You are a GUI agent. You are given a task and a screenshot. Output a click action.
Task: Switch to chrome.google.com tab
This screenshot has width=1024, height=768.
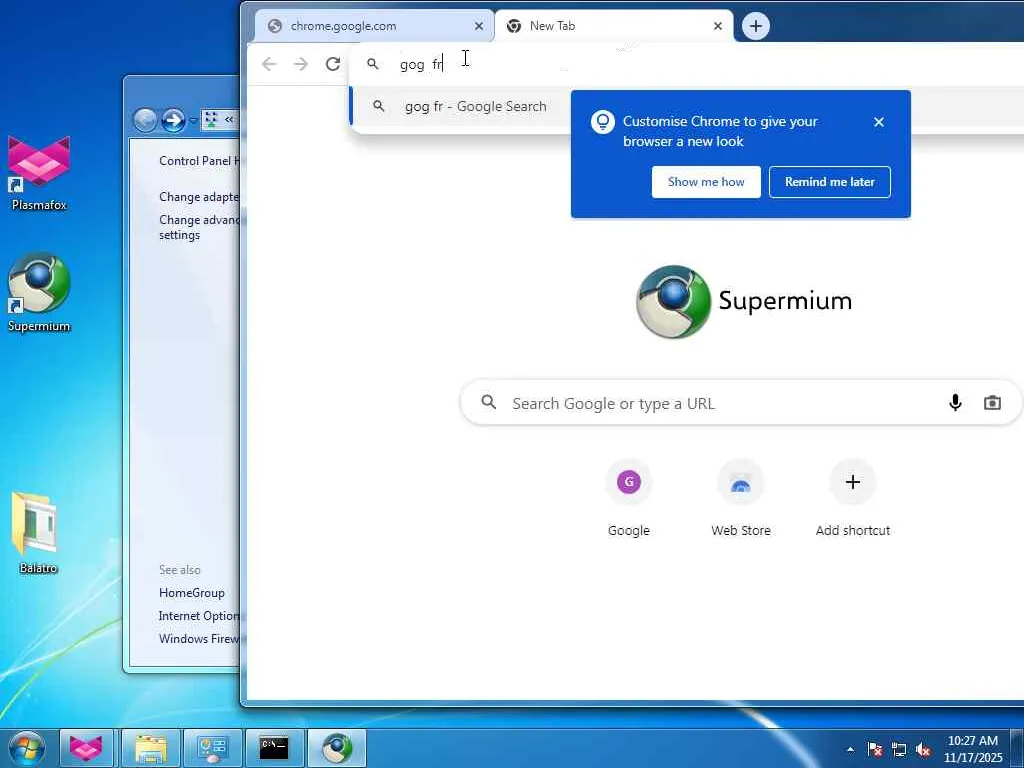[x=374, y=26]
